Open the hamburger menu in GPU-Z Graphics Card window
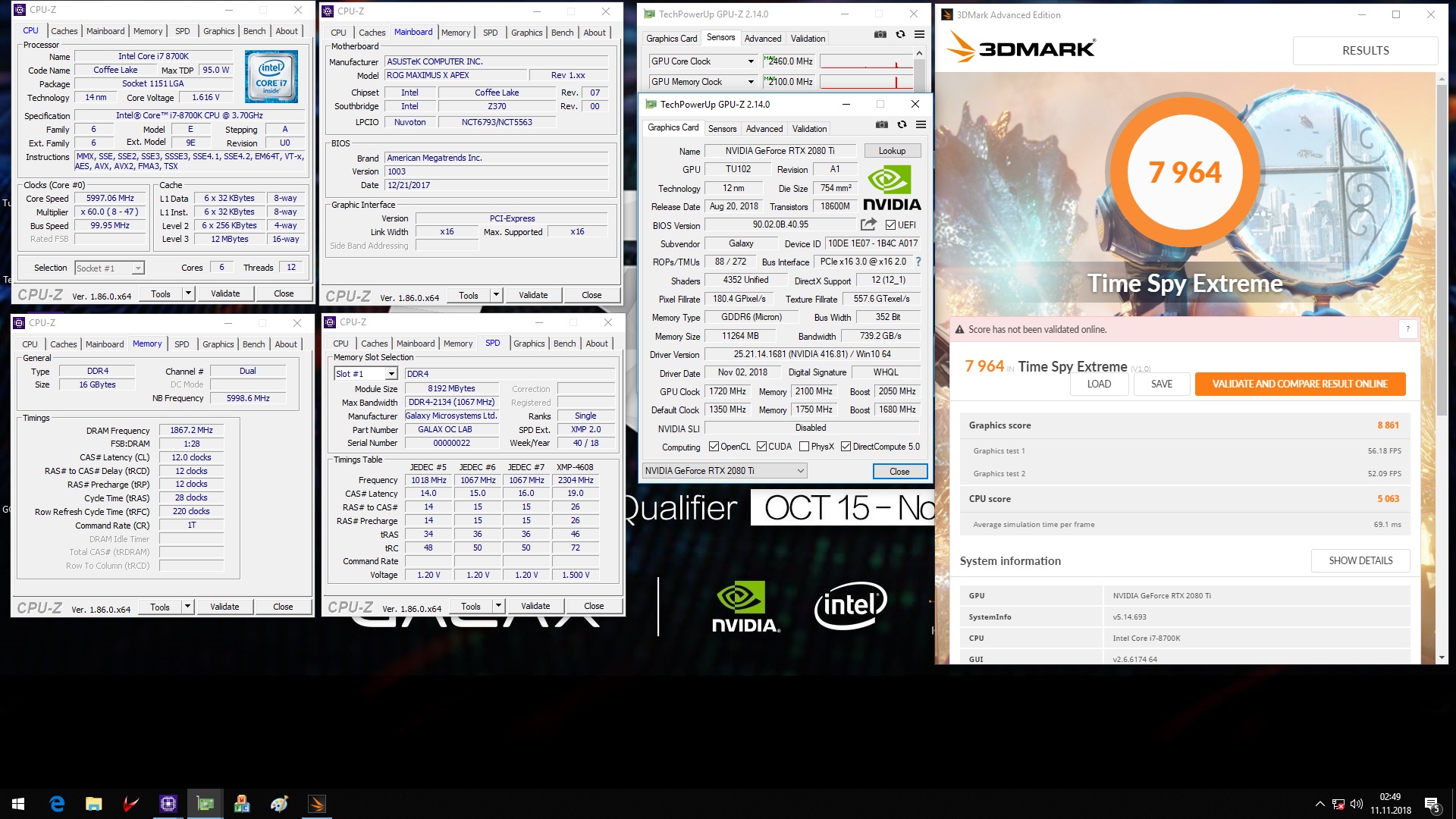Viewport: 1456px width, 819px height. (921, 125)
